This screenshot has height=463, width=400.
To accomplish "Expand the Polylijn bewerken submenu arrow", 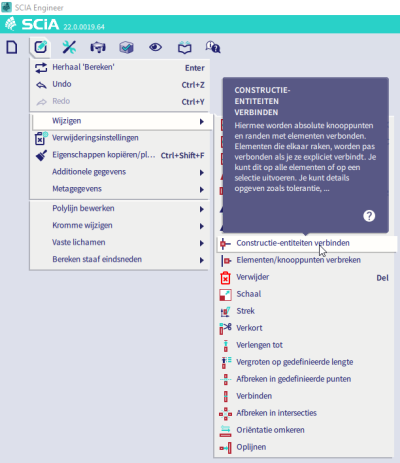I will (202, 209).
